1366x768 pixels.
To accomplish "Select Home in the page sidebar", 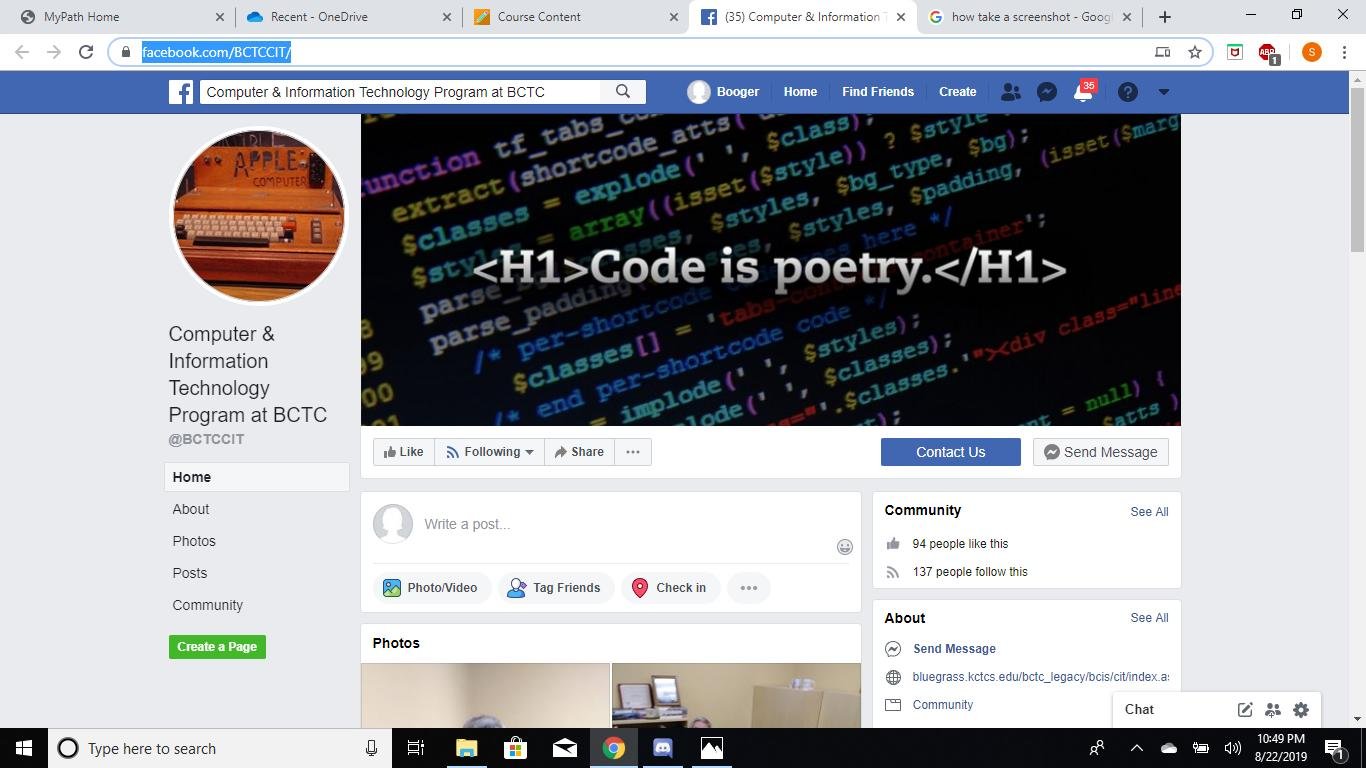I will pyautogui.click(x=257, y=477).
